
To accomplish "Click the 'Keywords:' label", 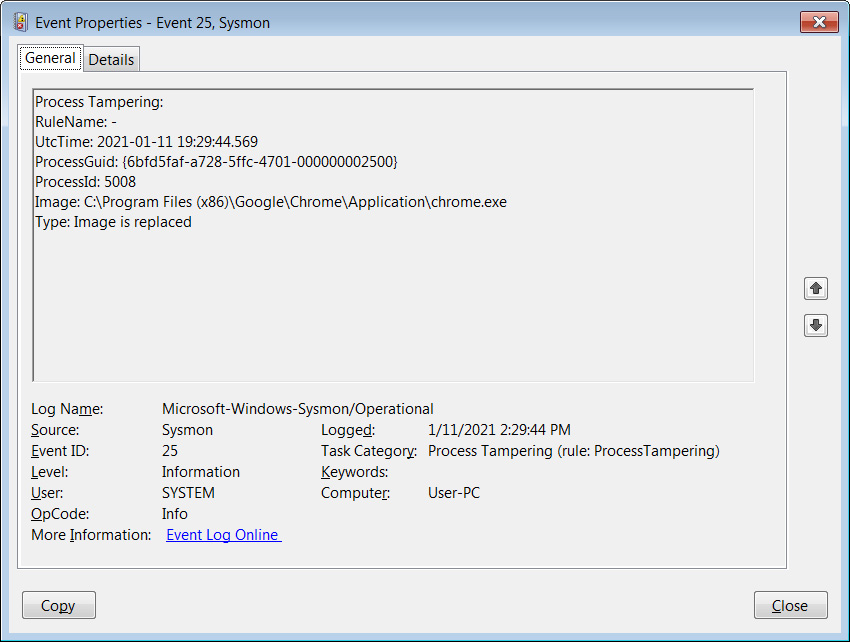I will [355, 472].
